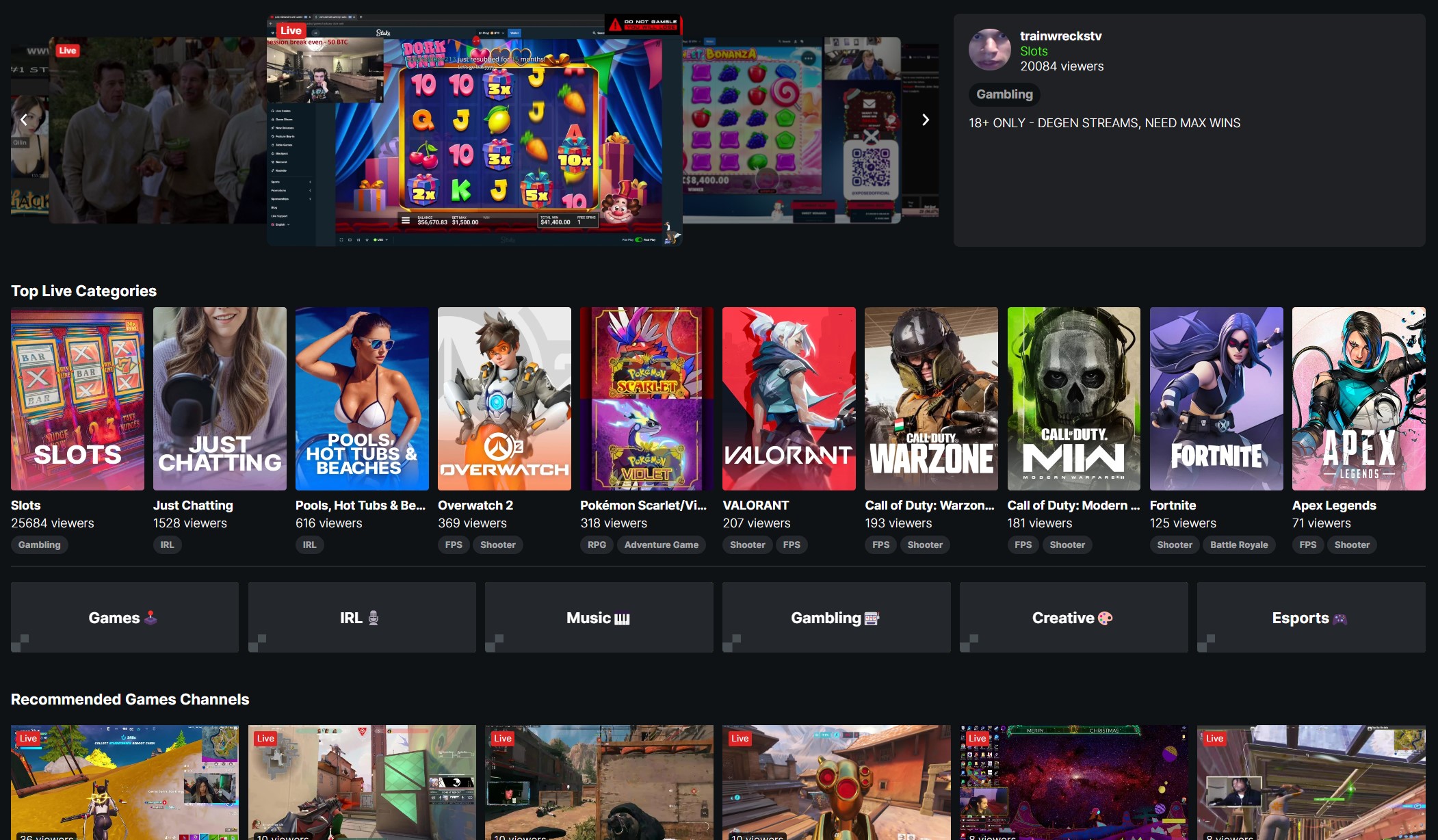This screenshot has height=840, width=1438.
Task: Open the Games section tile
Action: click(x=125, y=618)
